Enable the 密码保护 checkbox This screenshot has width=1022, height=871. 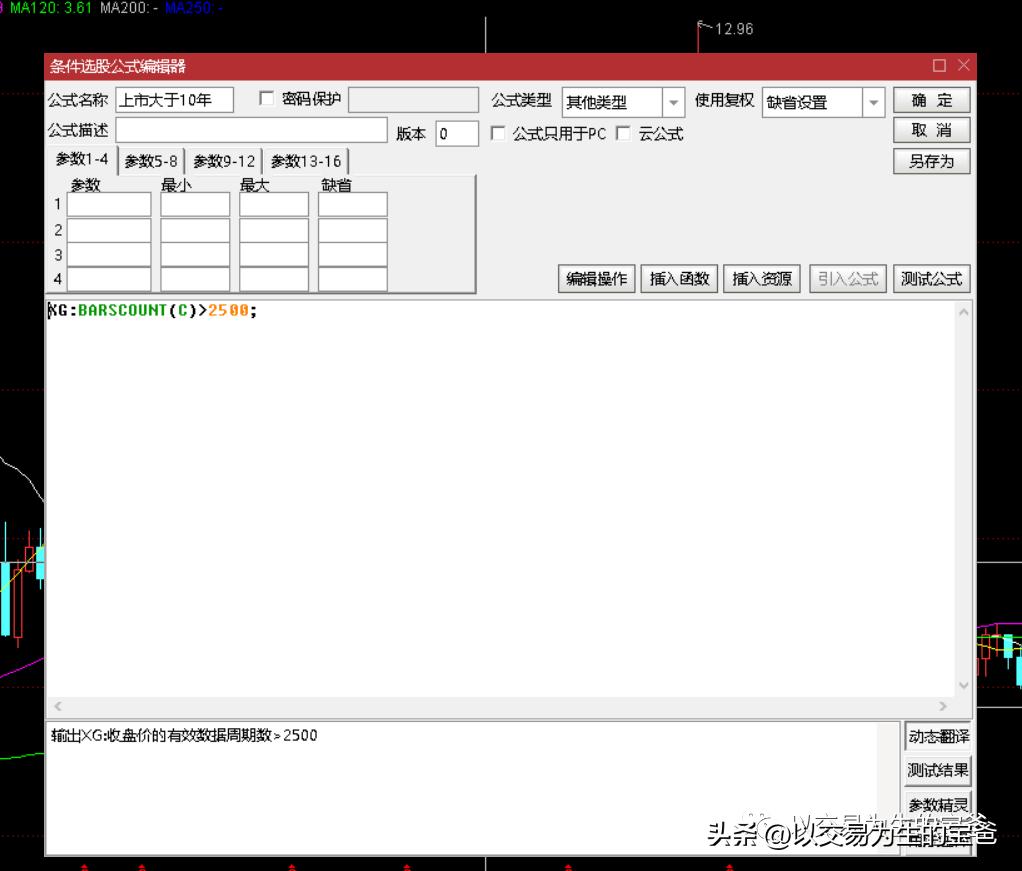point(267,99)
